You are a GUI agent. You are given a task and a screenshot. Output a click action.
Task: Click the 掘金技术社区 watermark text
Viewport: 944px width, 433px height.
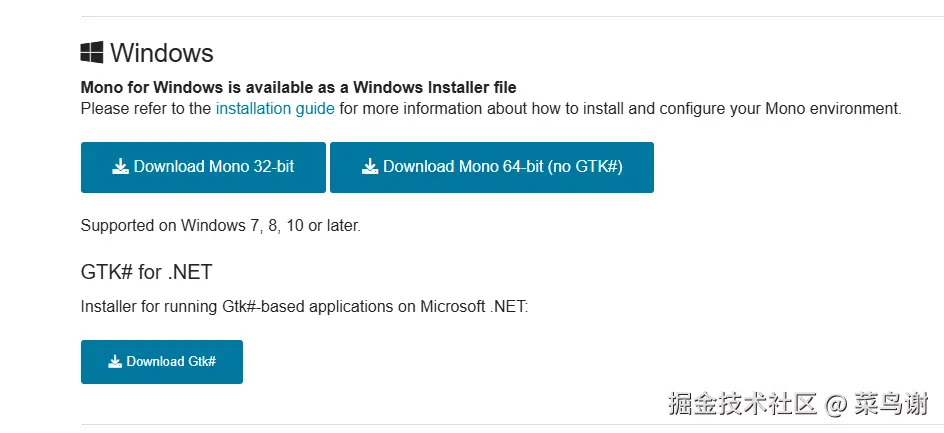coord(742,404)
